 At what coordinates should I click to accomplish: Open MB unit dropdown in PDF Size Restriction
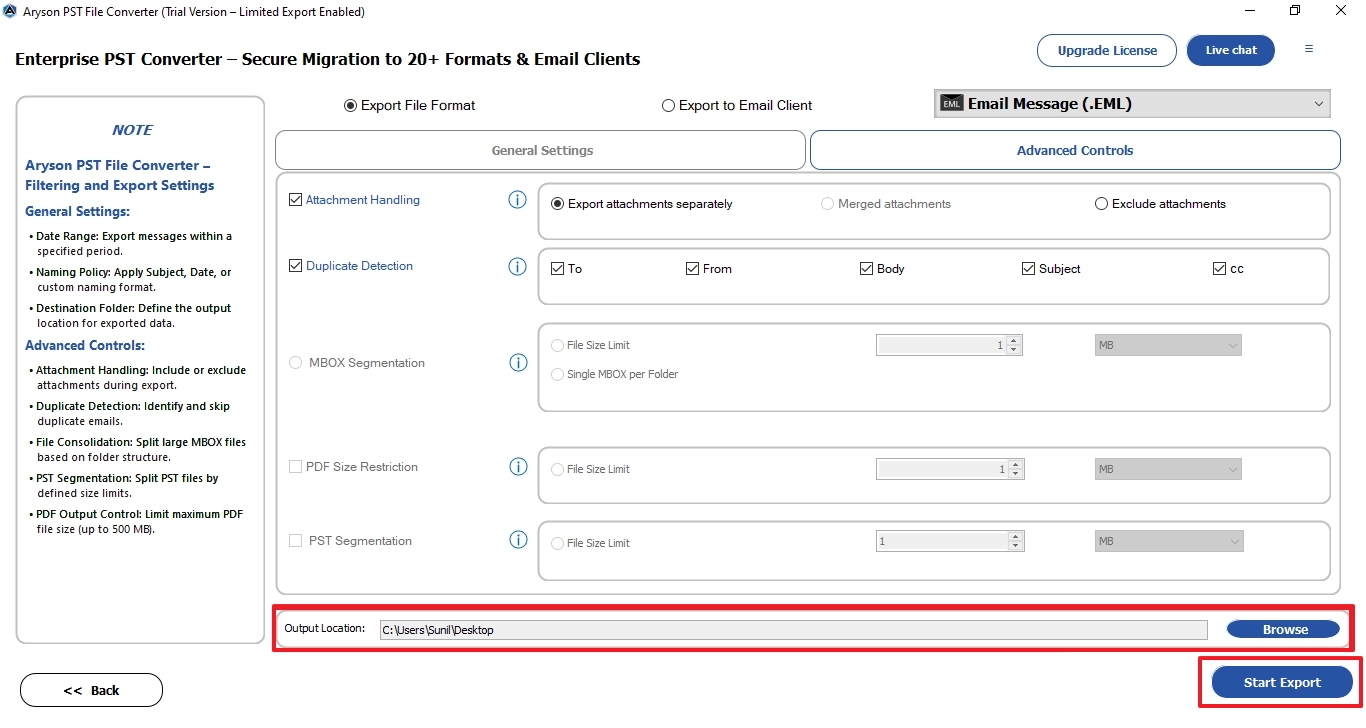coord(1167,469)
